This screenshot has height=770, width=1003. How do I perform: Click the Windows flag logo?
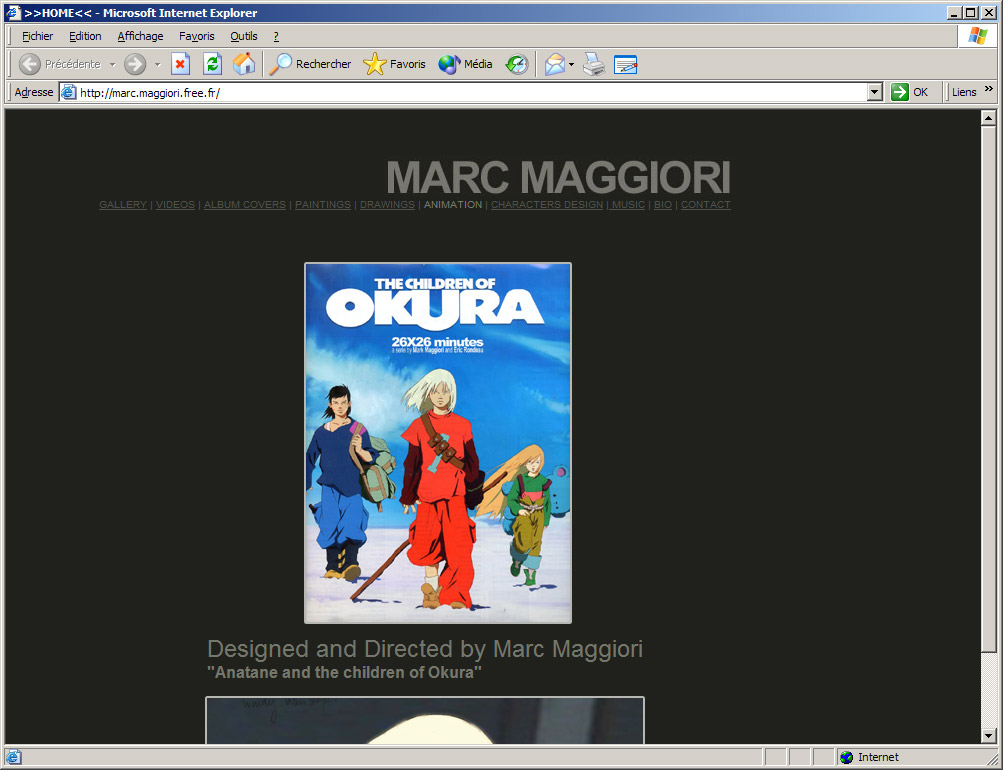tap(977, 36)
